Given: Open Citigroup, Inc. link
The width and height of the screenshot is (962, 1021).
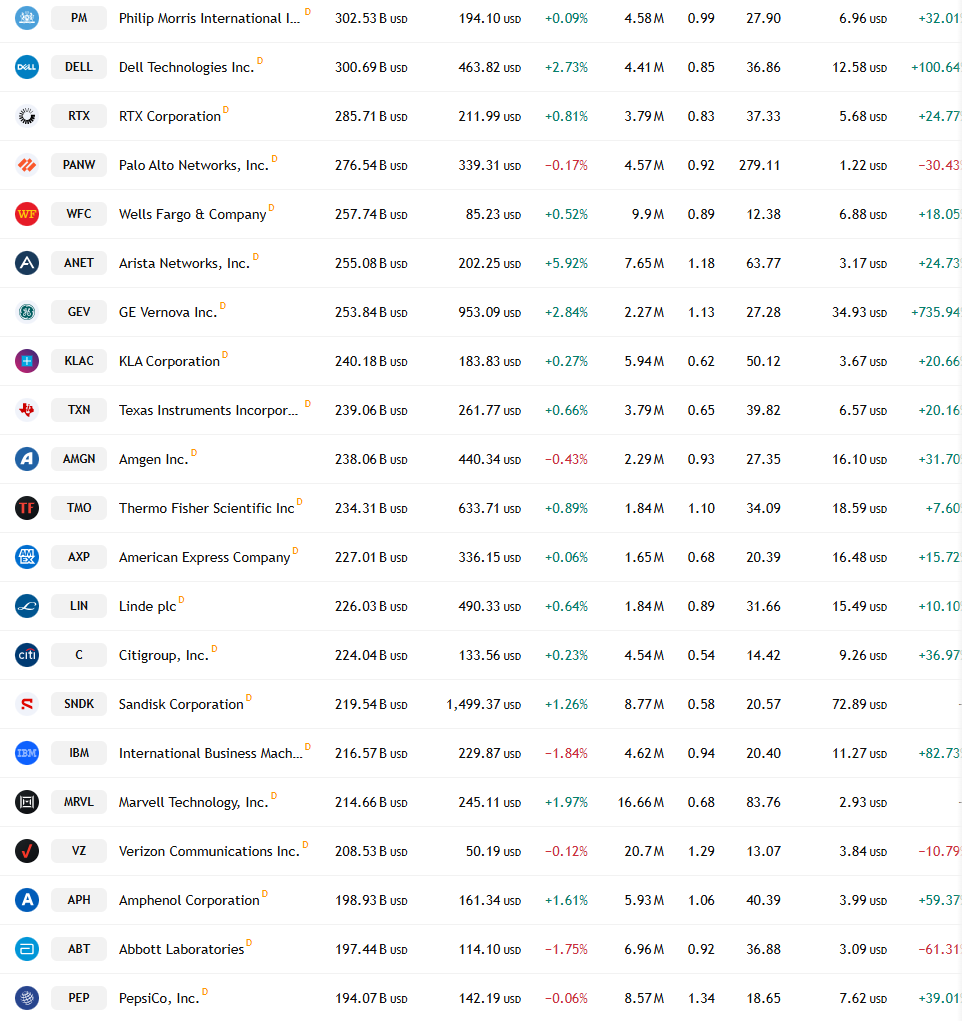Looking at the screenshot, I should (x=163, y=655).
